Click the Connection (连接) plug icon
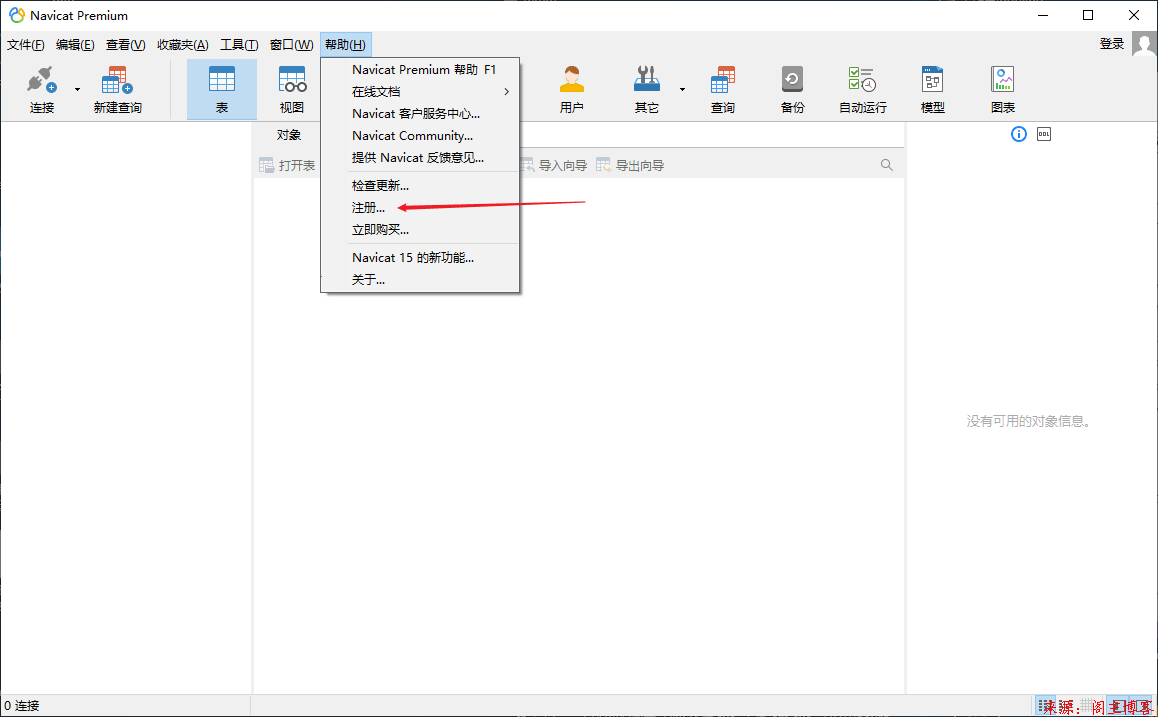Screen dimensions: 1158x717 pyautogui.click(x=42, y=80)
